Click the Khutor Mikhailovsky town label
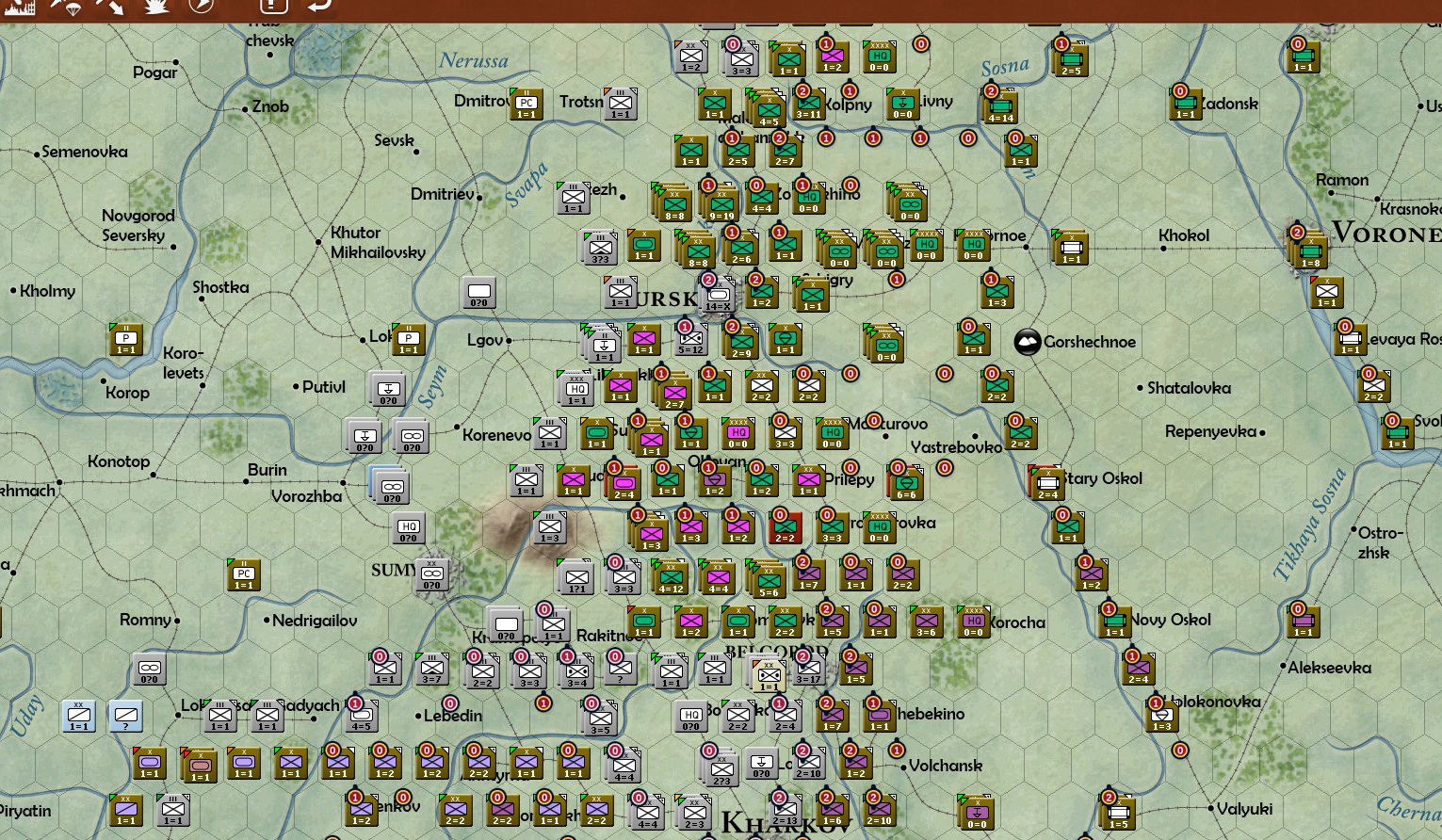Viewport: 1442px width, 840px height. [378, 242]
